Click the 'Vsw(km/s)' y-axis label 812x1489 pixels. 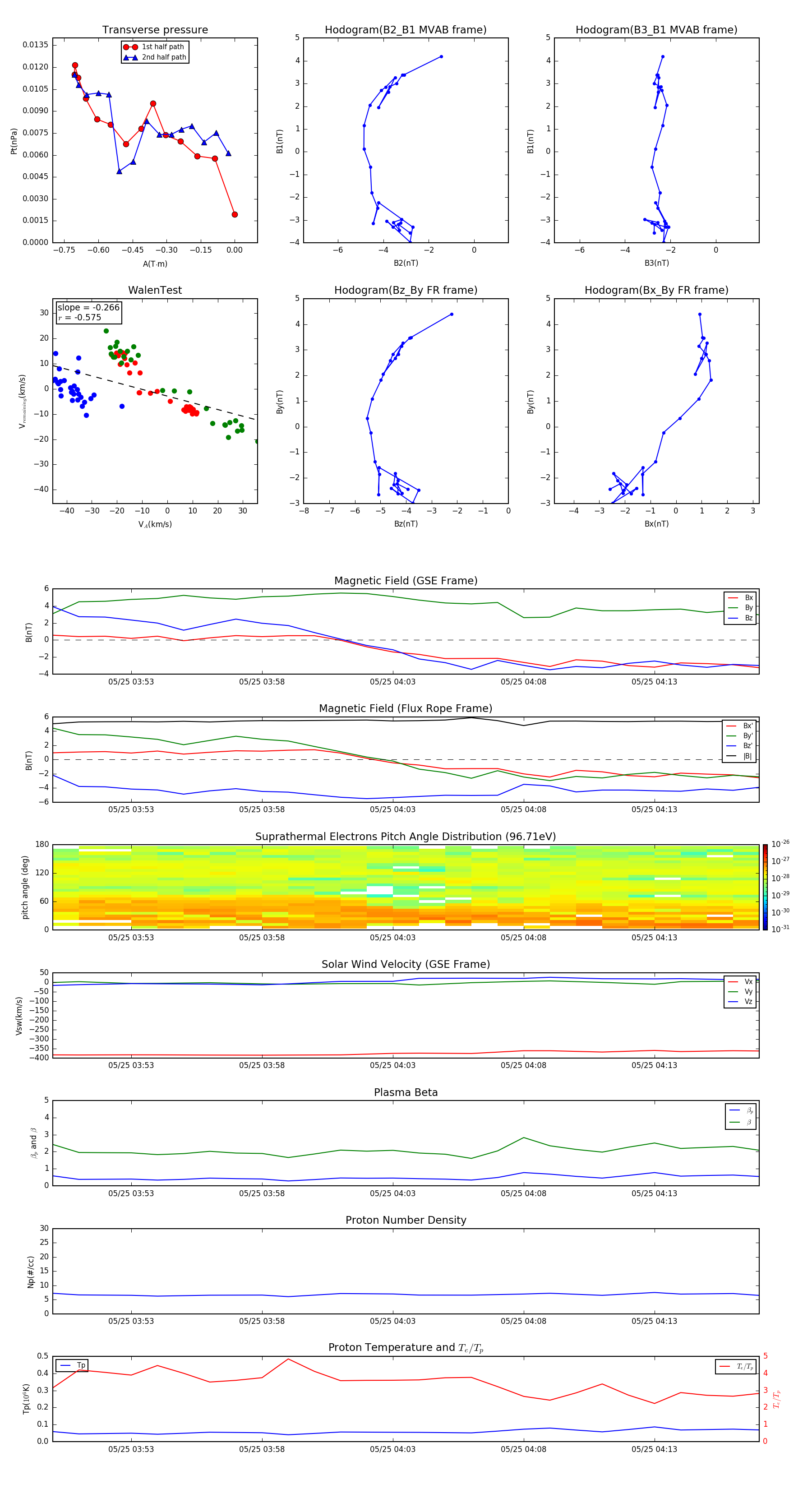click(x=19, y=1015)
